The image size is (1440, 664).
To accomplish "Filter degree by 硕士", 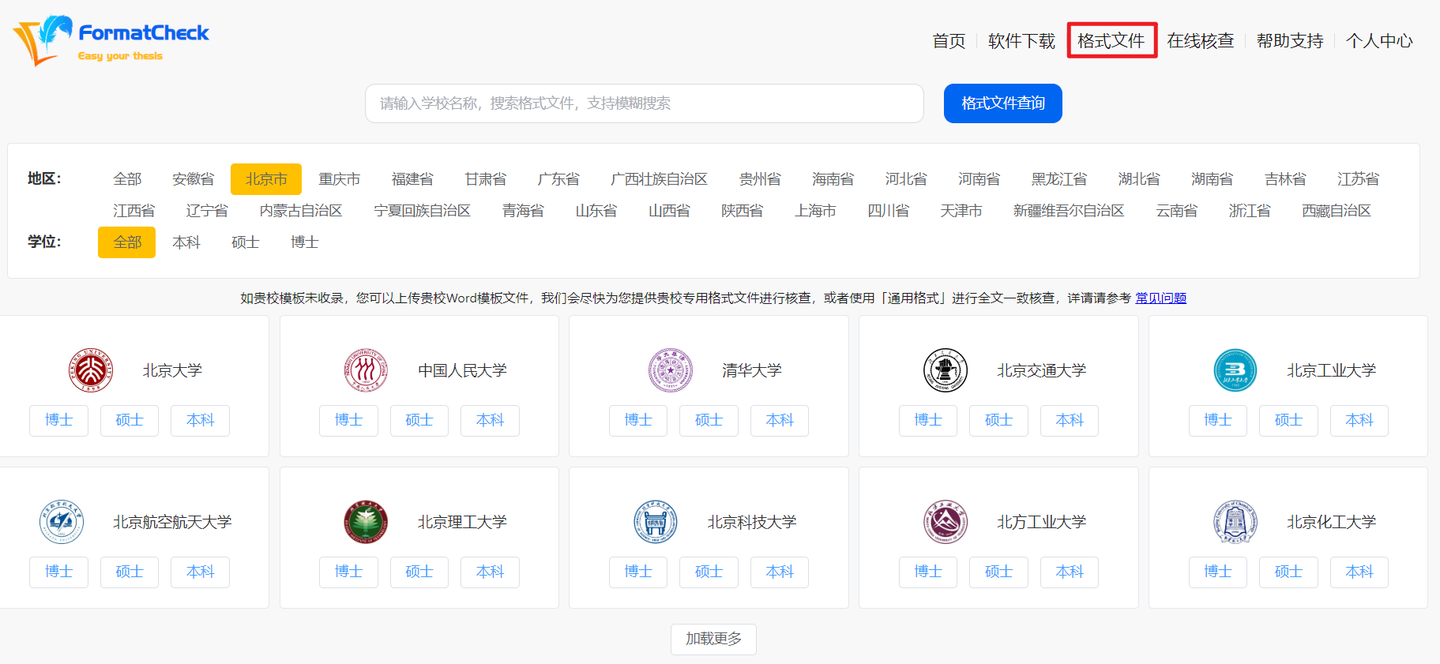I will tap(245, 242).
